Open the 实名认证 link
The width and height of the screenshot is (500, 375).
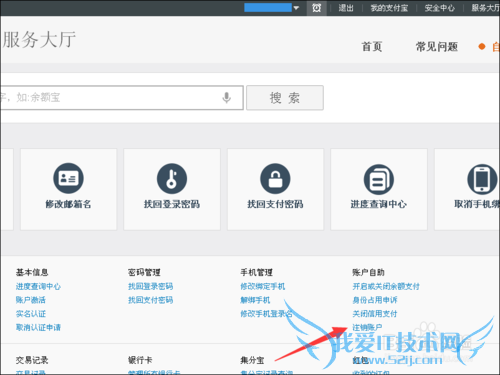click(31, 314)
